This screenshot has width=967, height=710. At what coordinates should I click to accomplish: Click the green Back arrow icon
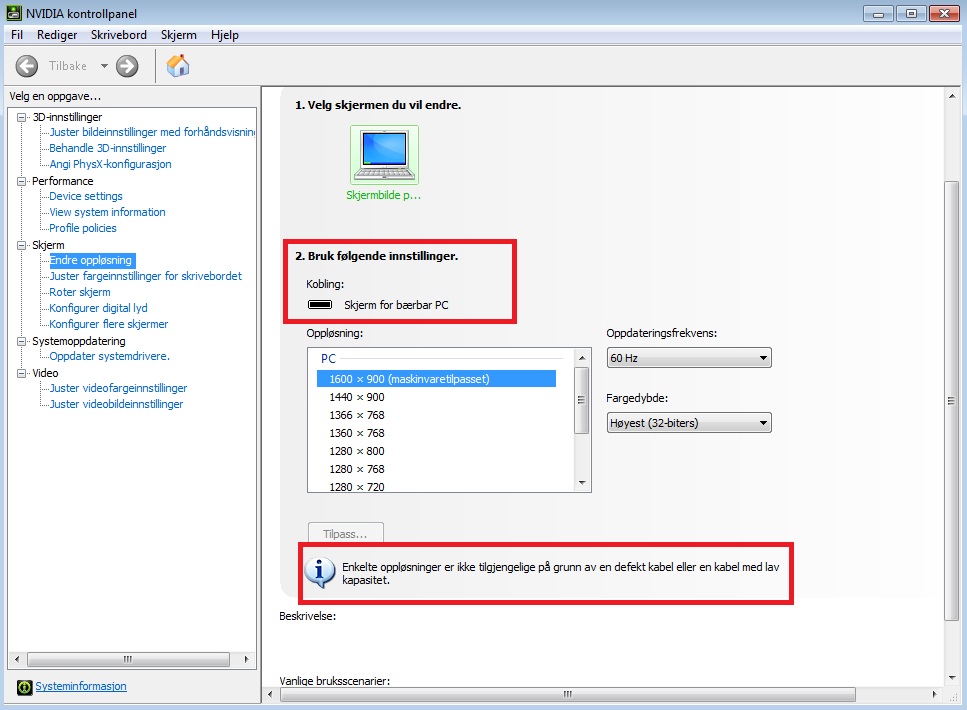[27, 66]
